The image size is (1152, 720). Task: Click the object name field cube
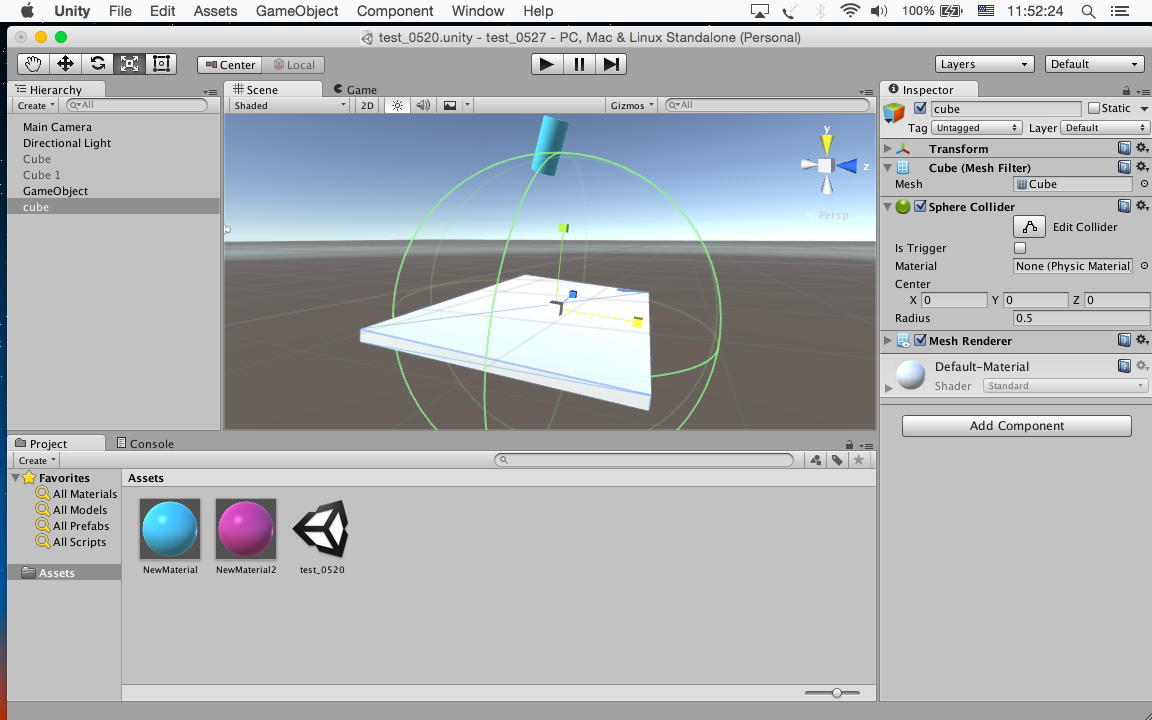pyautogui.click(x=1006, y=109)
